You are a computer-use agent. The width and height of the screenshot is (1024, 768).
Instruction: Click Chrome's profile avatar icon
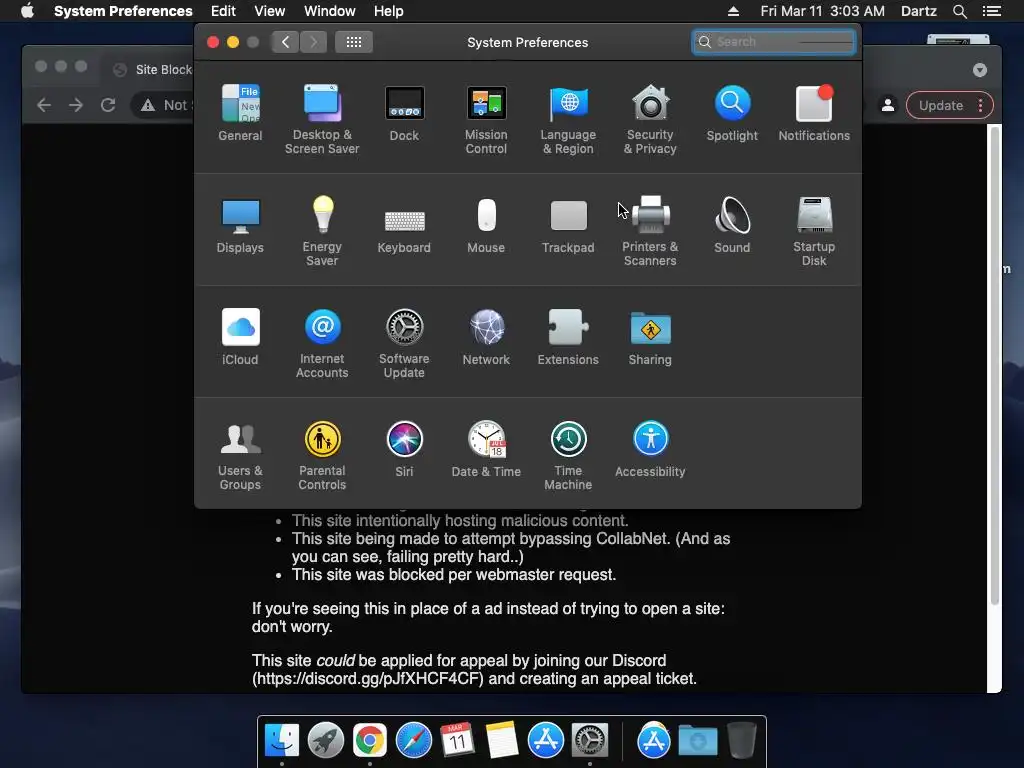point(888,105)
